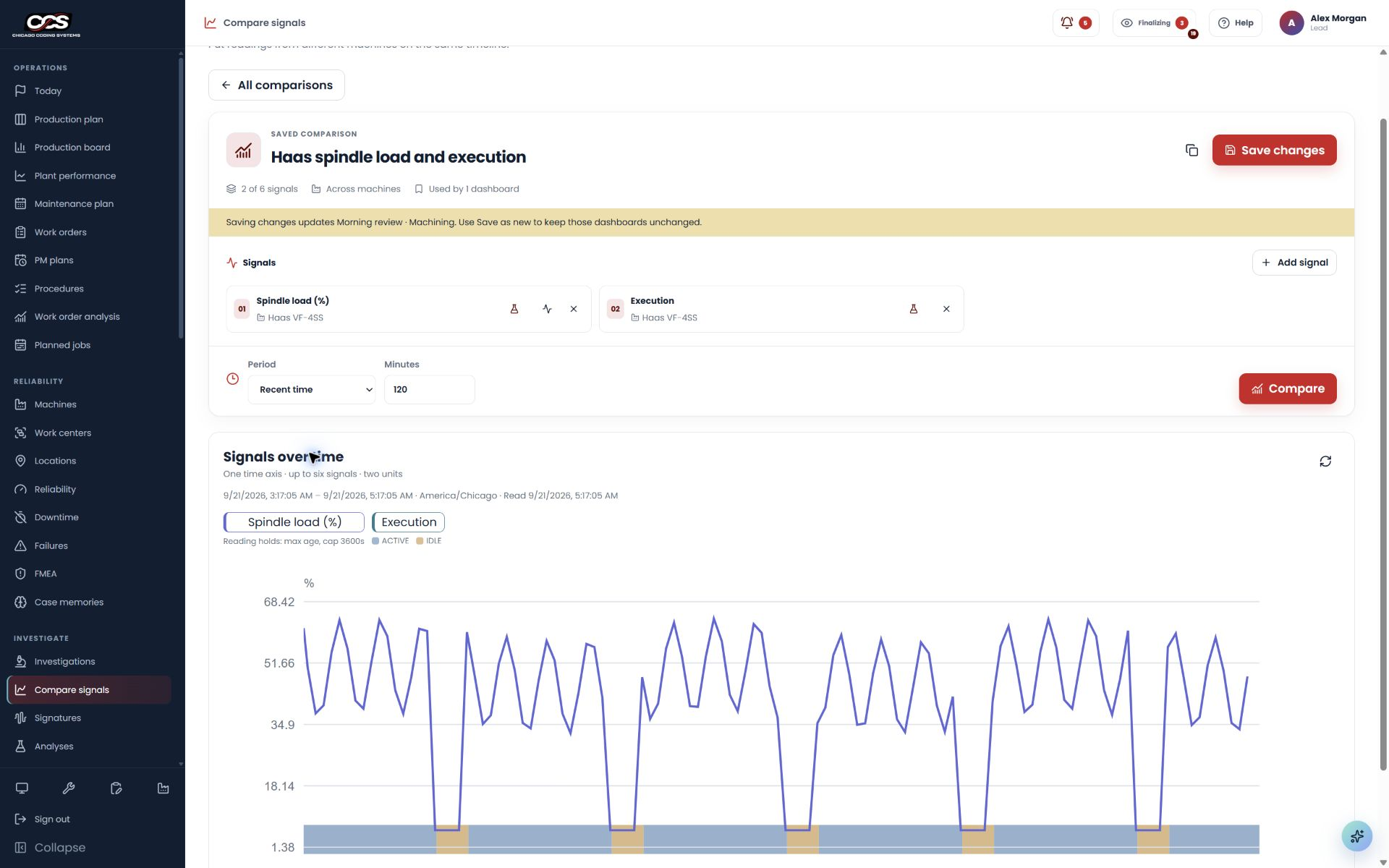This screenshot has height=868, width=1389.
Task: Click the monitor icon in sidebar footer
Action: tap(22, 788)
